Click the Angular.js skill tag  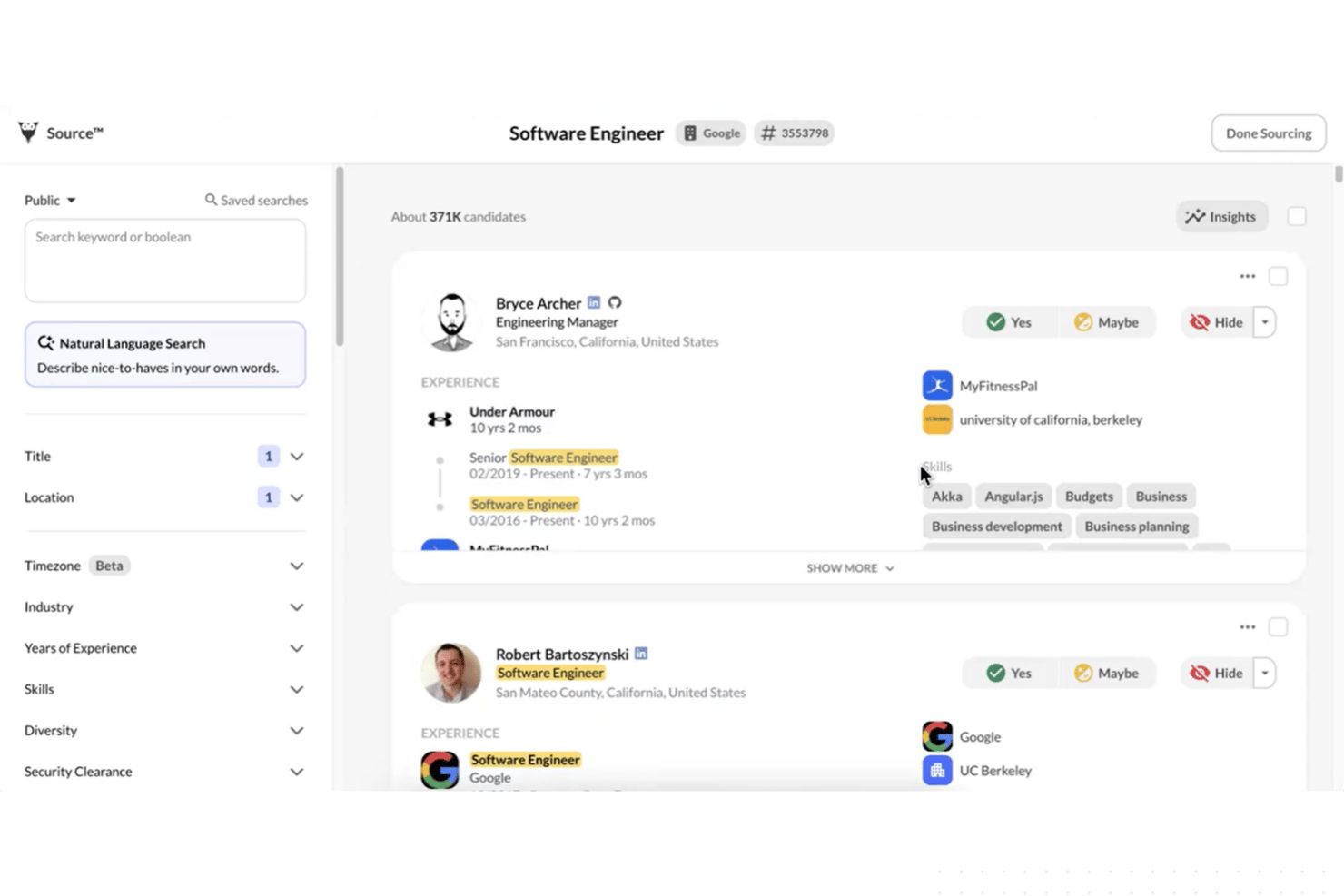(1013, 497)
